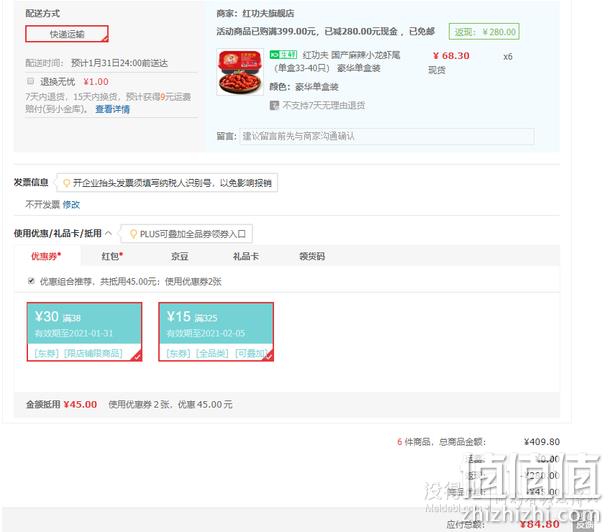Switch to the 京豆 tab
610x532 pixels.
click(180, 256)
